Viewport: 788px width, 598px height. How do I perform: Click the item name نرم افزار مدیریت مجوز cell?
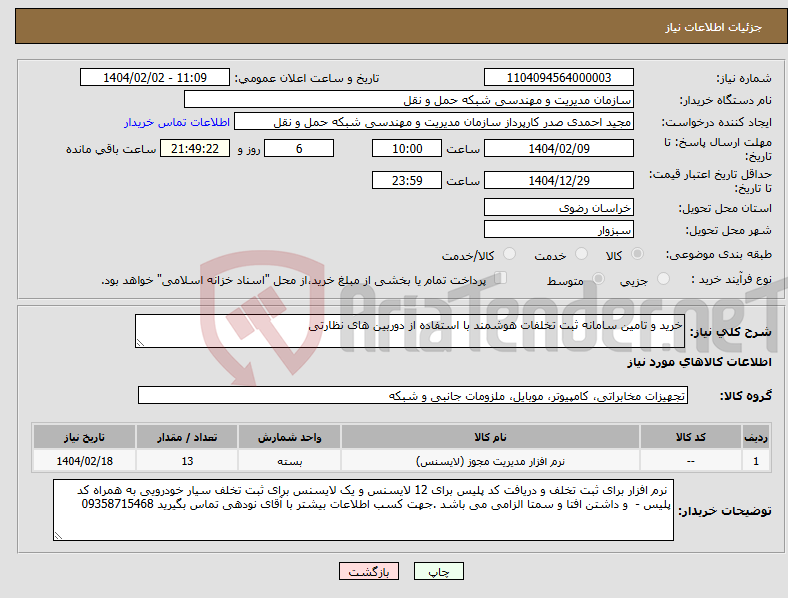(x=490, y=461)
